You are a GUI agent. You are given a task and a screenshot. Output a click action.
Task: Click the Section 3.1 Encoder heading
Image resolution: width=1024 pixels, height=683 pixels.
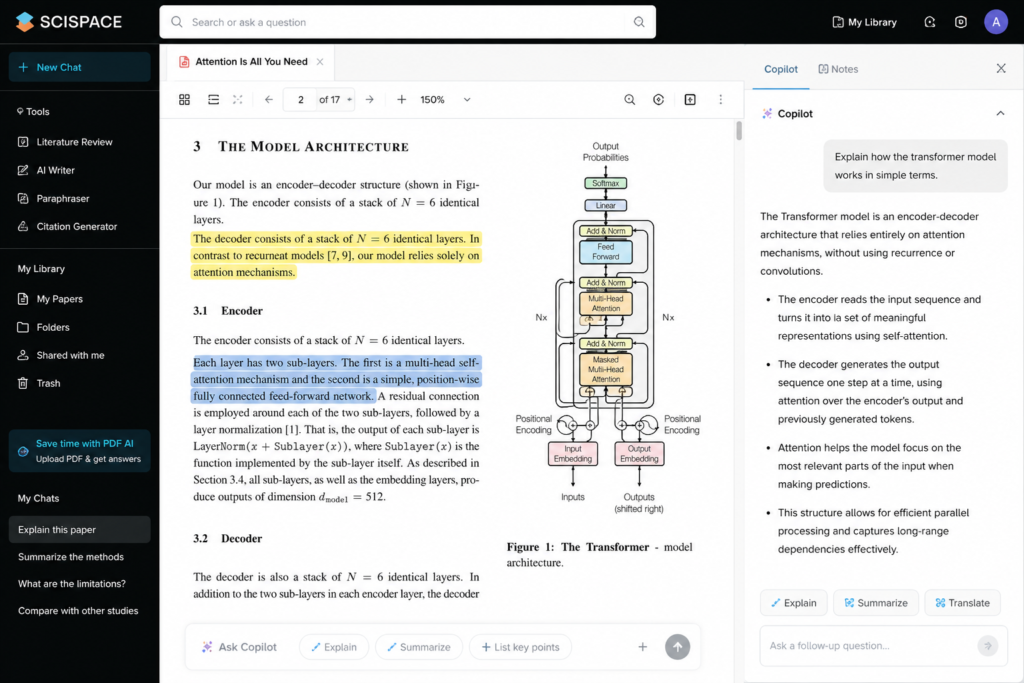(228, 311)
